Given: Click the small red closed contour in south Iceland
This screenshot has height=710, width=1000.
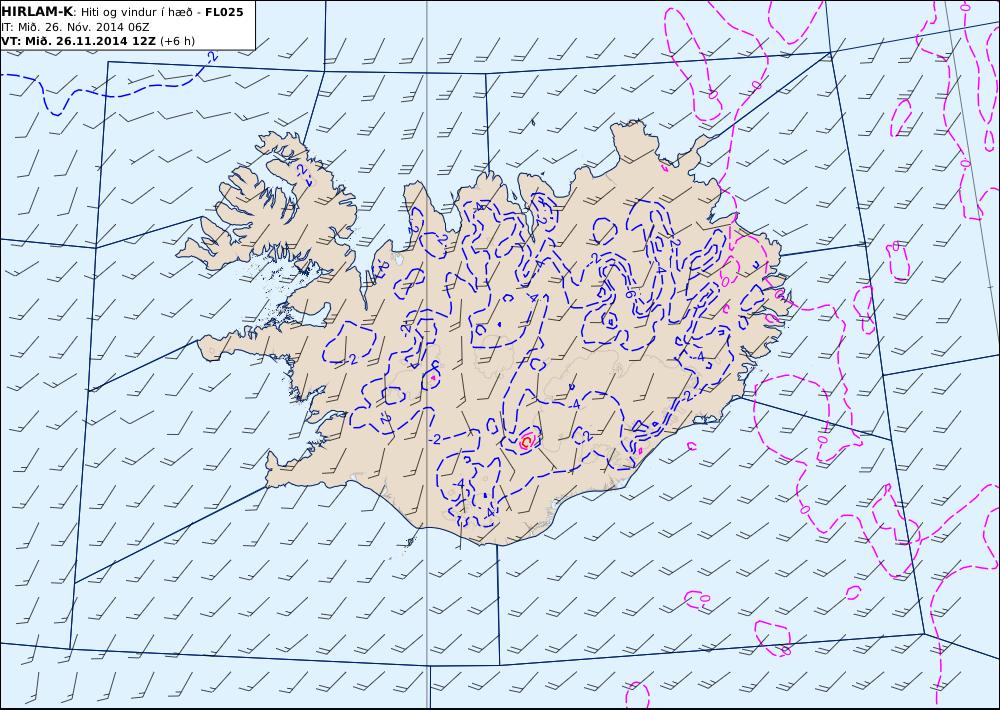Looking at the screenshot, I should pos(526,441).
